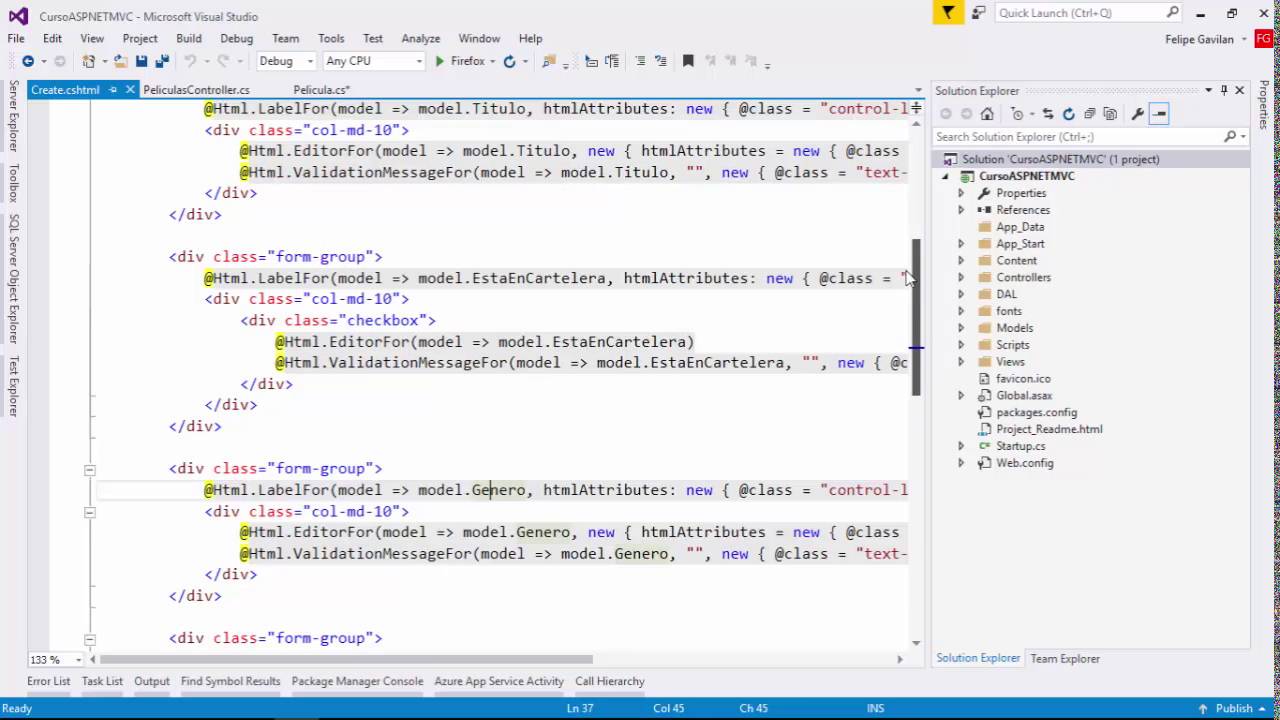Open the Analyze menu

click(421, 38)
